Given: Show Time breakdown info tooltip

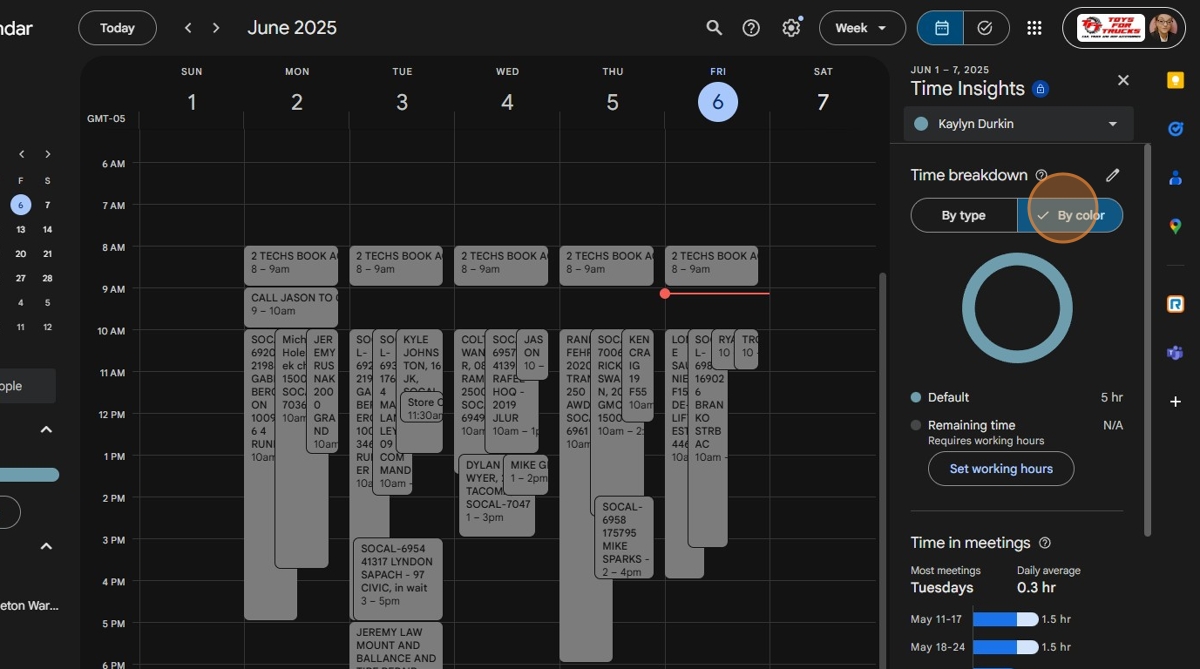Looking at the screenshot, I should coord(1041,175).
